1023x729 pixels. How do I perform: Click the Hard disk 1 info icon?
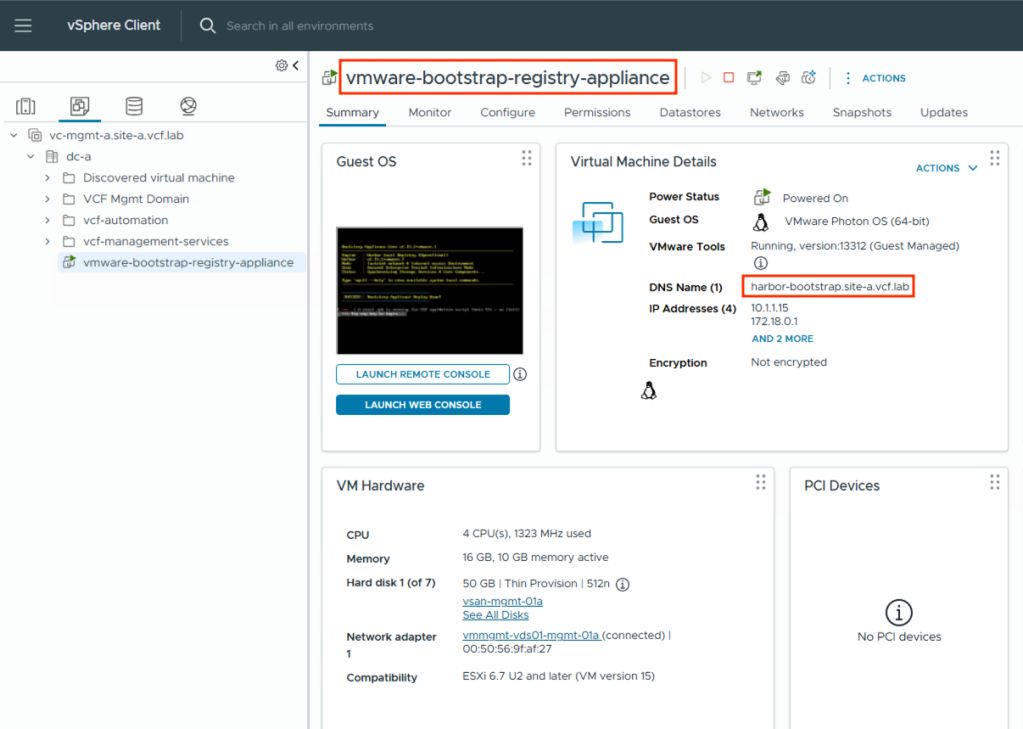point(622,584)
